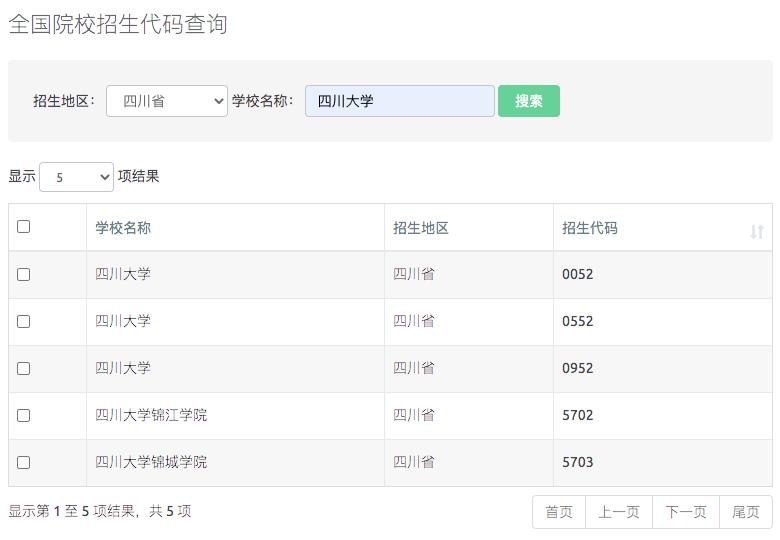Click the 学校名称 input field
This screenshot has width=780, height=540.
[x=399, y=101]
